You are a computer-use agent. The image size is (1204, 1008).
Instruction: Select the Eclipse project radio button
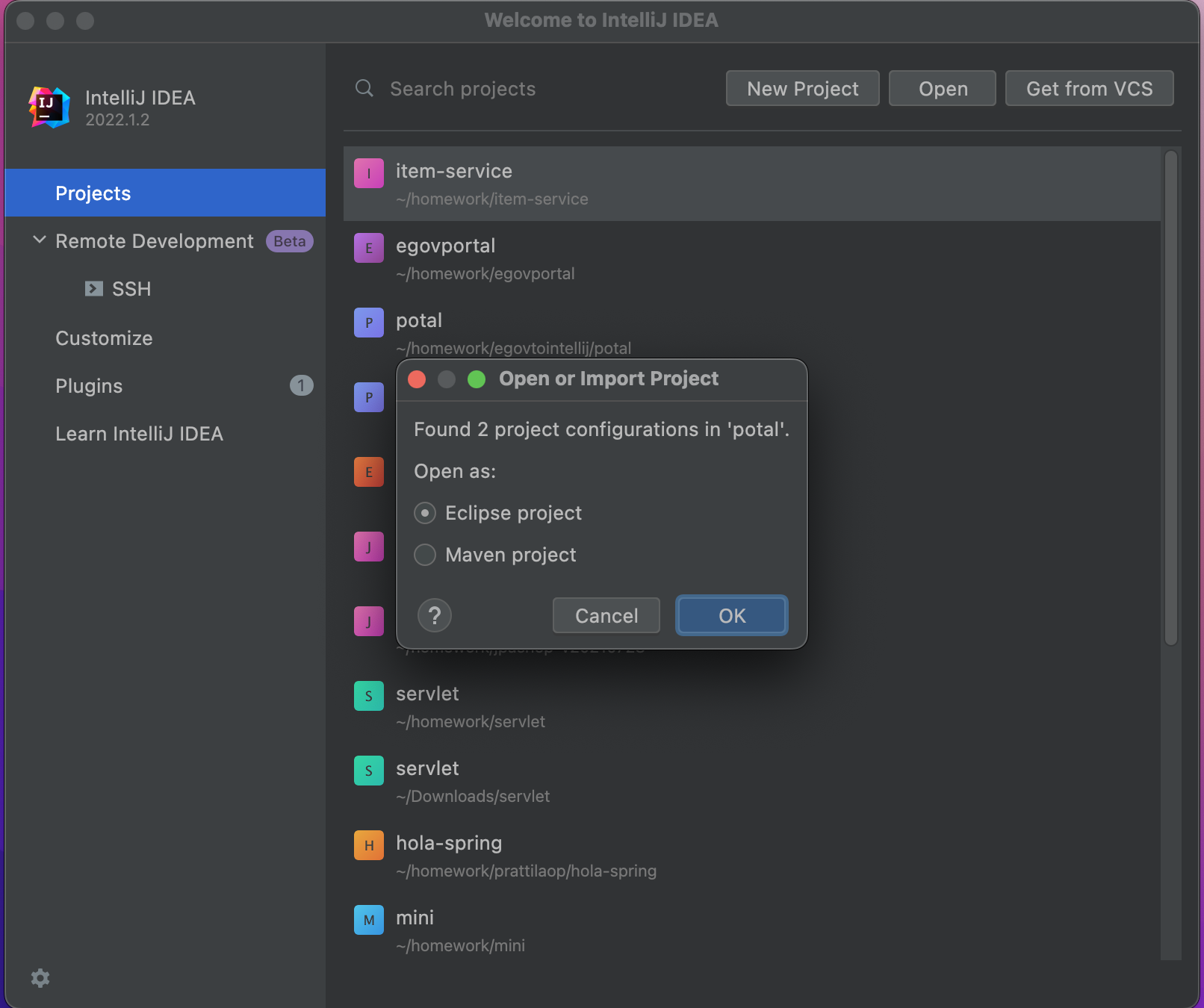(425, 513)
